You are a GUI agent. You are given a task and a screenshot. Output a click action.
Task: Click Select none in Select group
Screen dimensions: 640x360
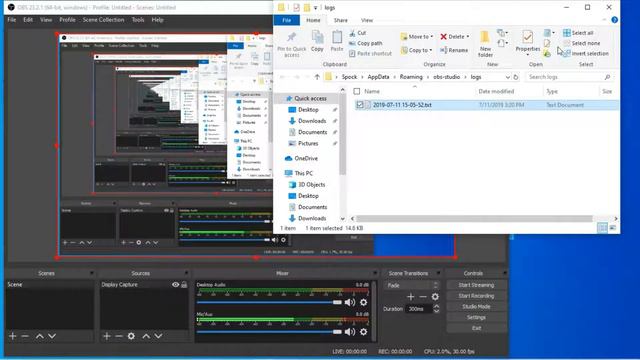582,43
